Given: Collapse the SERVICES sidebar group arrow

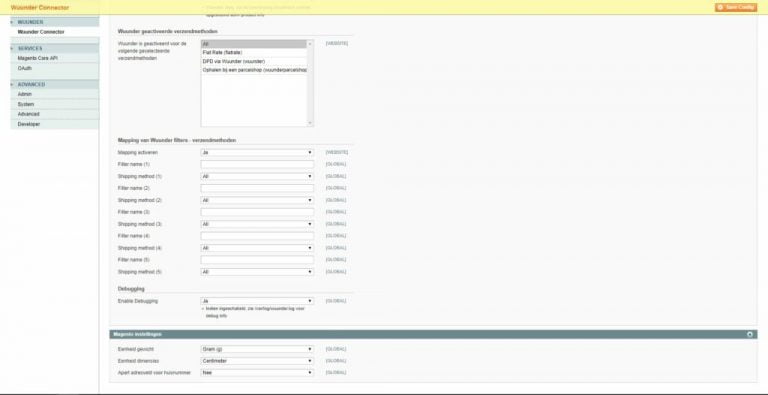Looking at the screenshot, I should coord(12,49).
